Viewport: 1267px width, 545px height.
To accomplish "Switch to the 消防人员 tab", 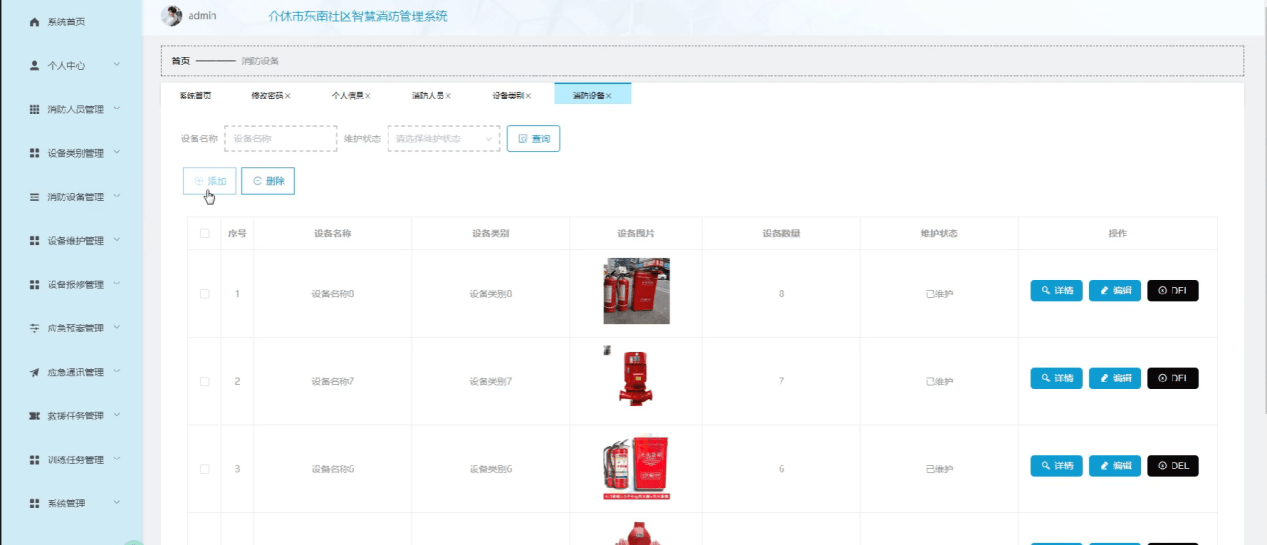I will pos(431,96).
